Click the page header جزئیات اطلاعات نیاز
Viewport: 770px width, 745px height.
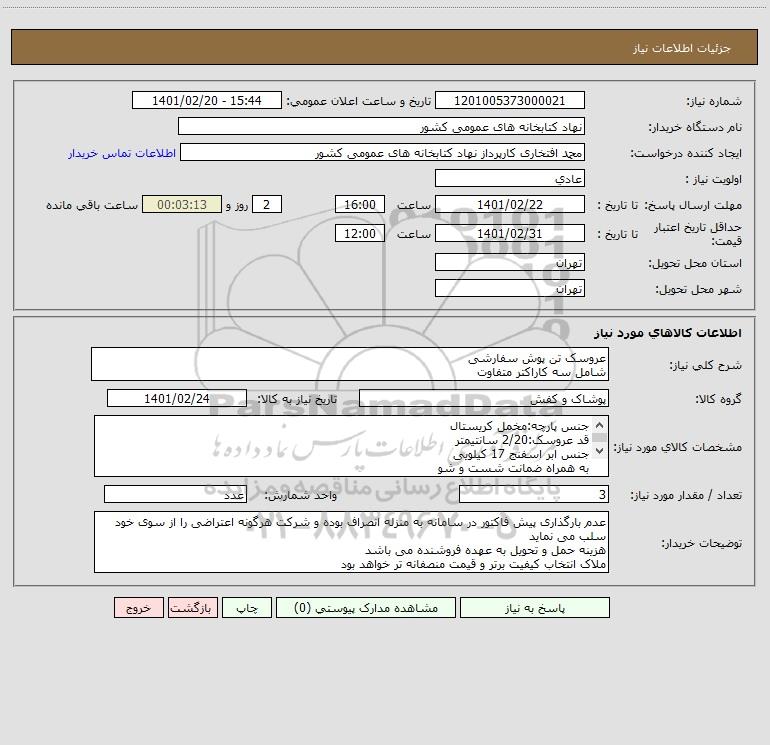coord(682,48)
